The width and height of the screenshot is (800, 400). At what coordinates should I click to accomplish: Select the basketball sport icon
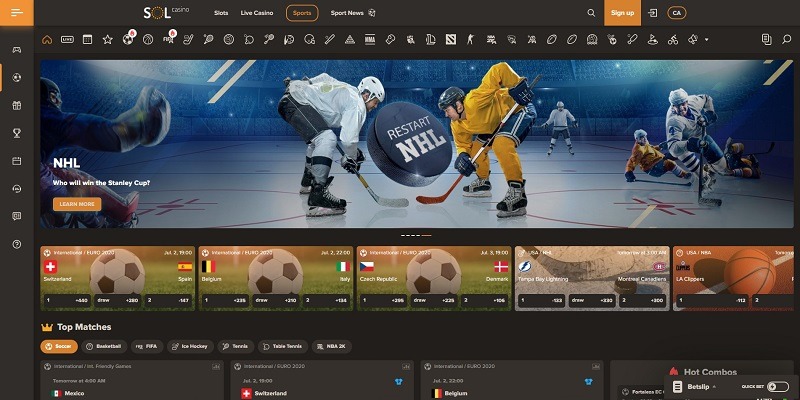[148, 39]
